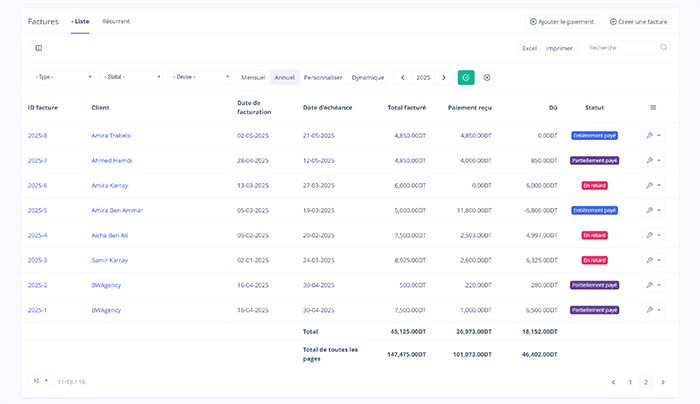700x404 pixels.
Task: Select pagination page 2
Action: click(x=646, y=382)
